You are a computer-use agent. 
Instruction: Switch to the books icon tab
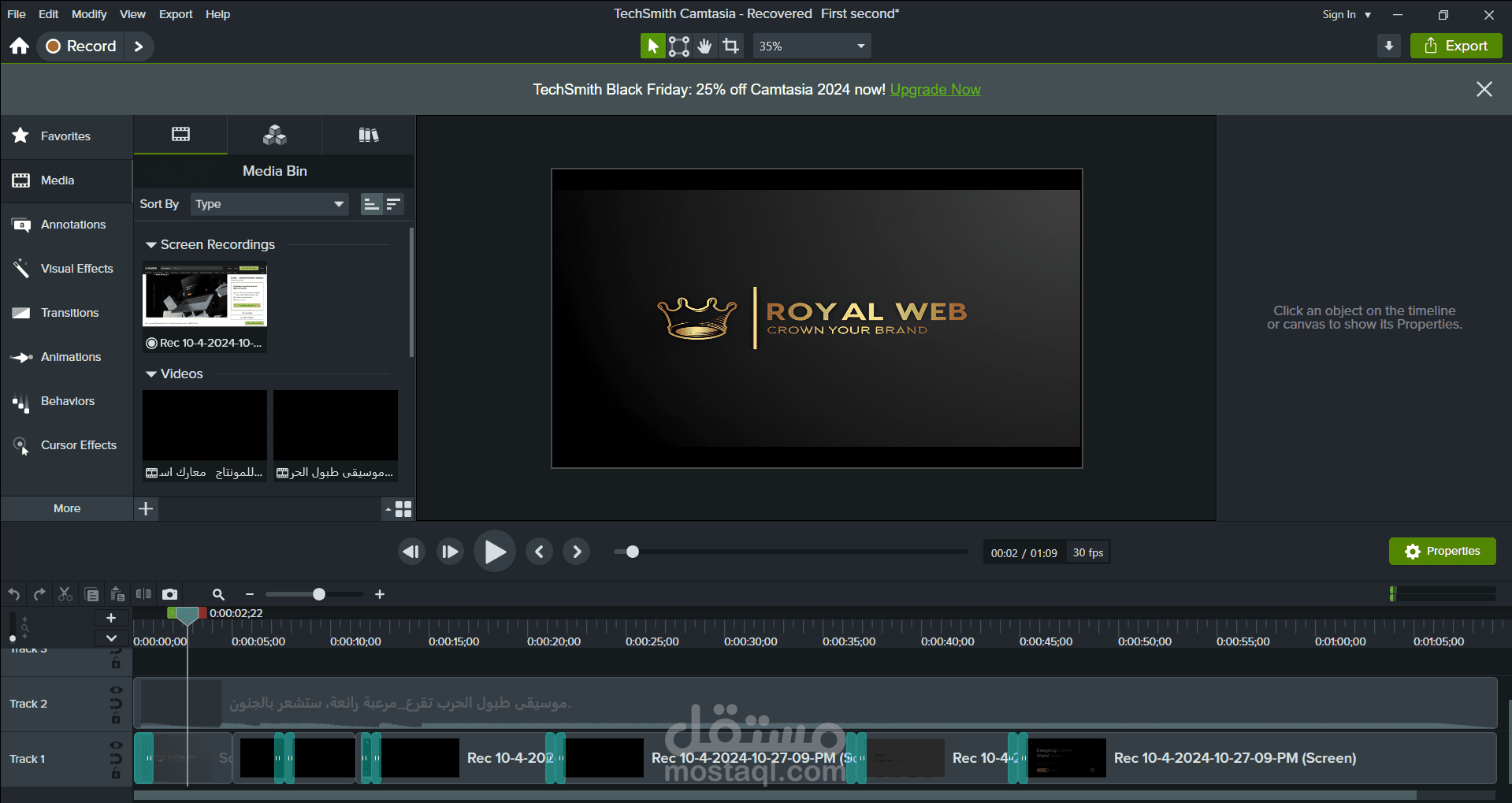click(x=368, y=135)
